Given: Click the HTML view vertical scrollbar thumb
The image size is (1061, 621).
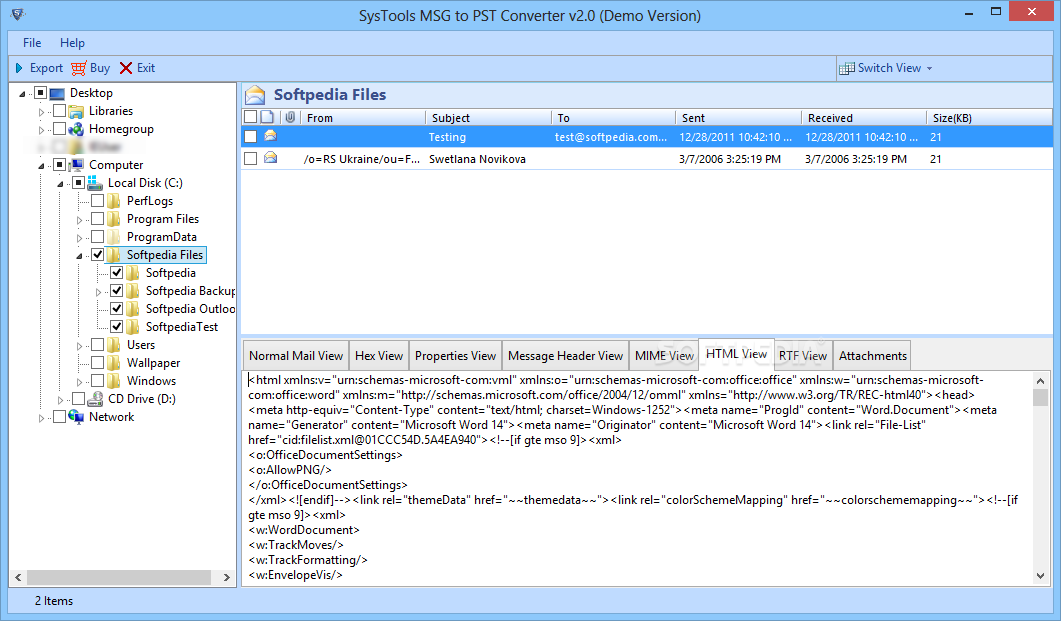Looking at the screenshot, I should [1040, 396].
